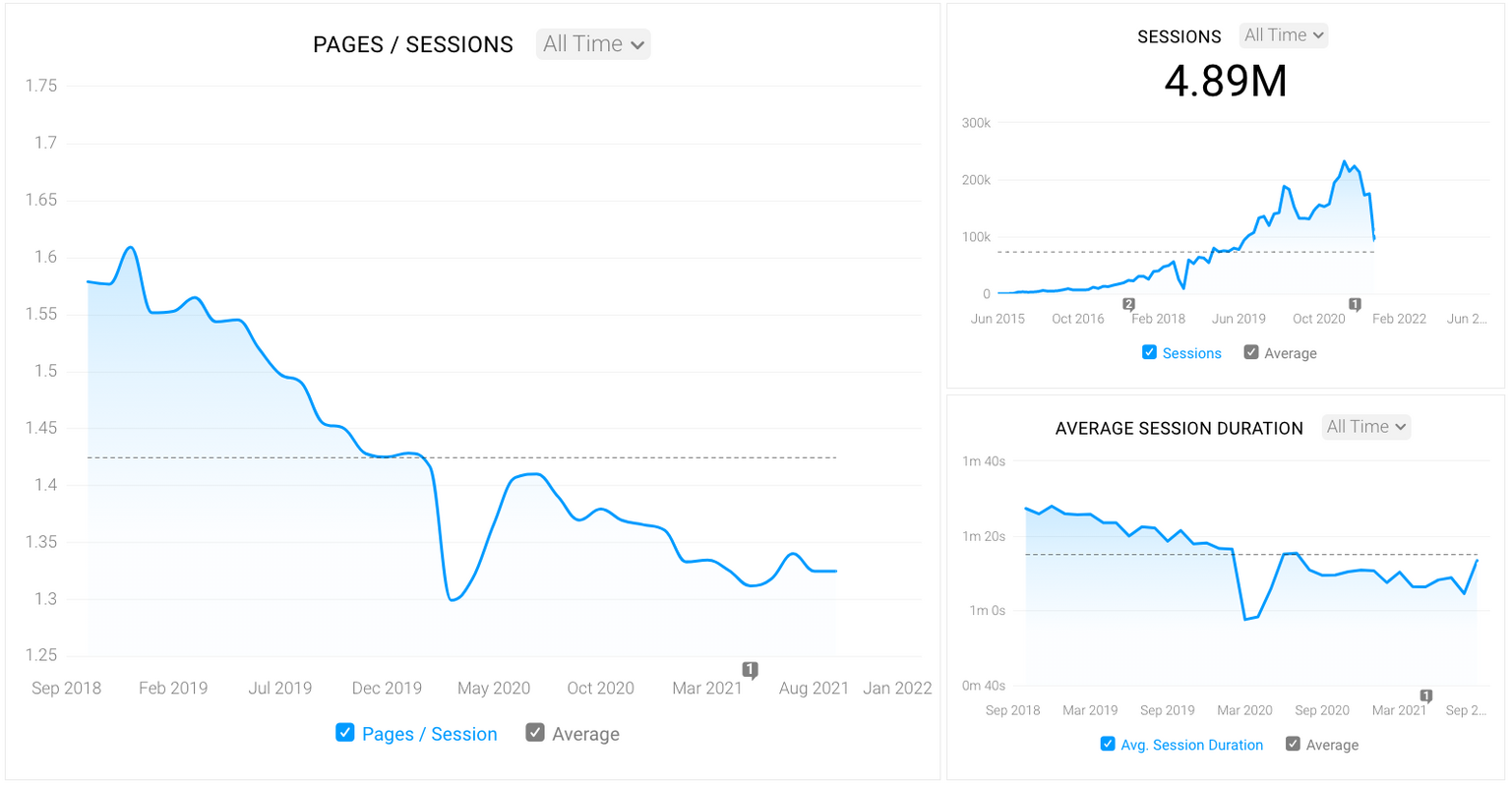Click annotation 1 near Oct 2020 on Sessions chart
Screen dimensions: 1512x787
coord(1355,305)
